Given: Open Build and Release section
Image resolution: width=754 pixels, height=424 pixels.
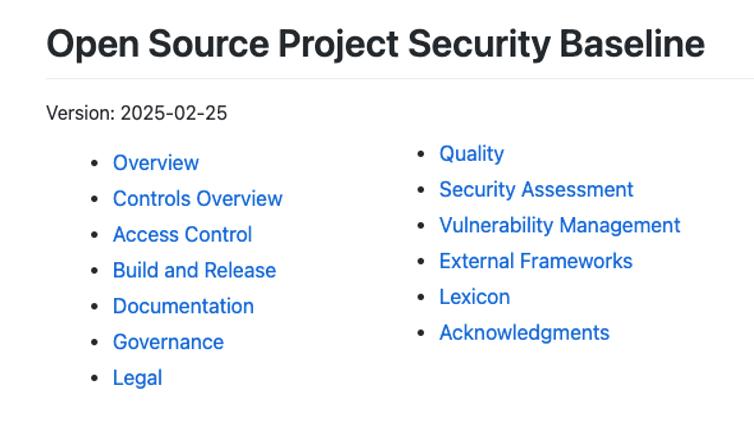Looking at the screenshot, I should point(194,271).
